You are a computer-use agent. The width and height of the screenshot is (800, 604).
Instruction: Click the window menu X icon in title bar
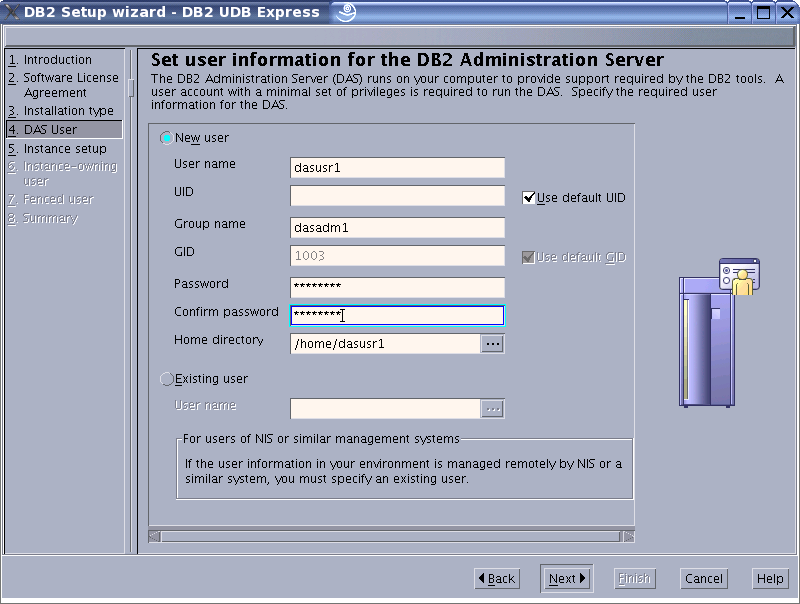click(11, 12)
